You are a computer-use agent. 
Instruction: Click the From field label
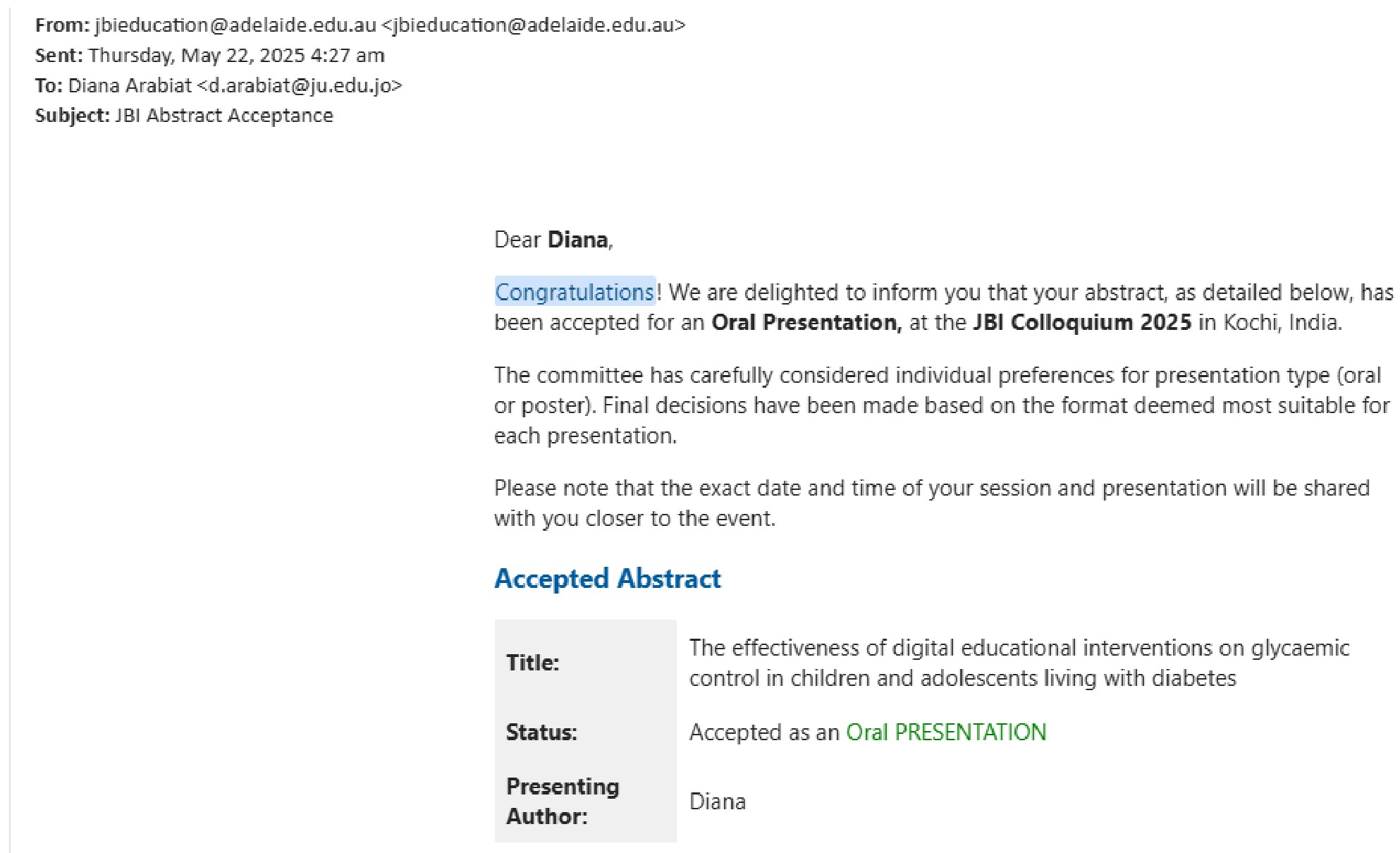(x=62, y=25)
